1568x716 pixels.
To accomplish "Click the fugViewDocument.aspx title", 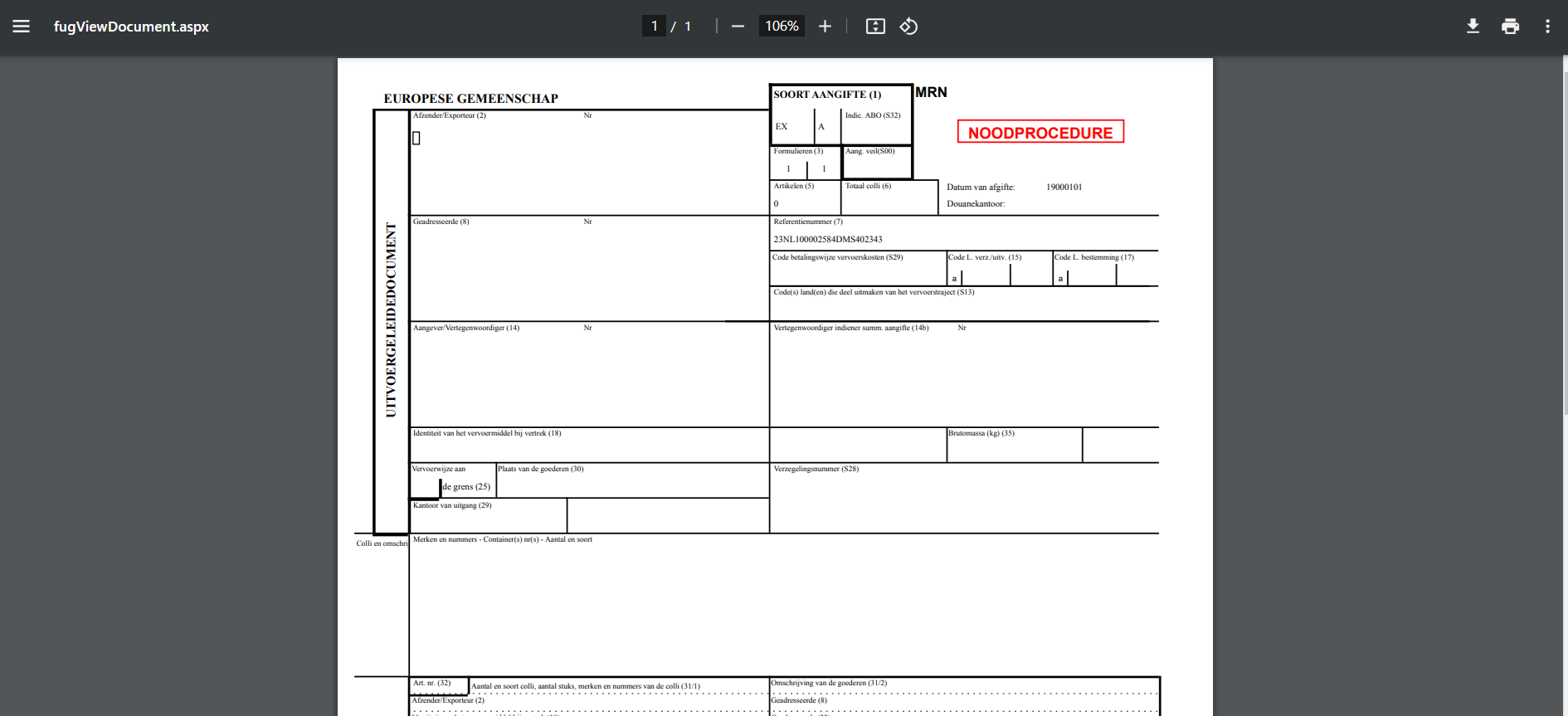I will [131, 27].
